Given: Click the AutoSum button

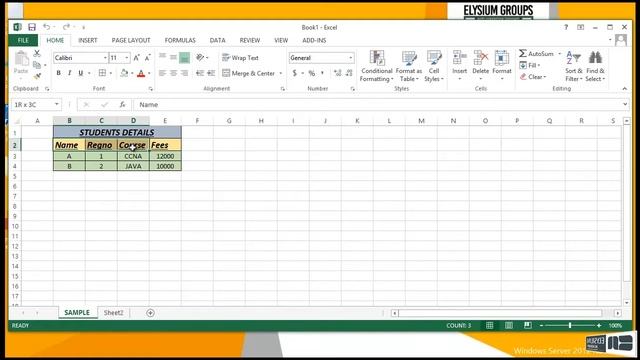Looking at the screenshot, I should (536, 53).
